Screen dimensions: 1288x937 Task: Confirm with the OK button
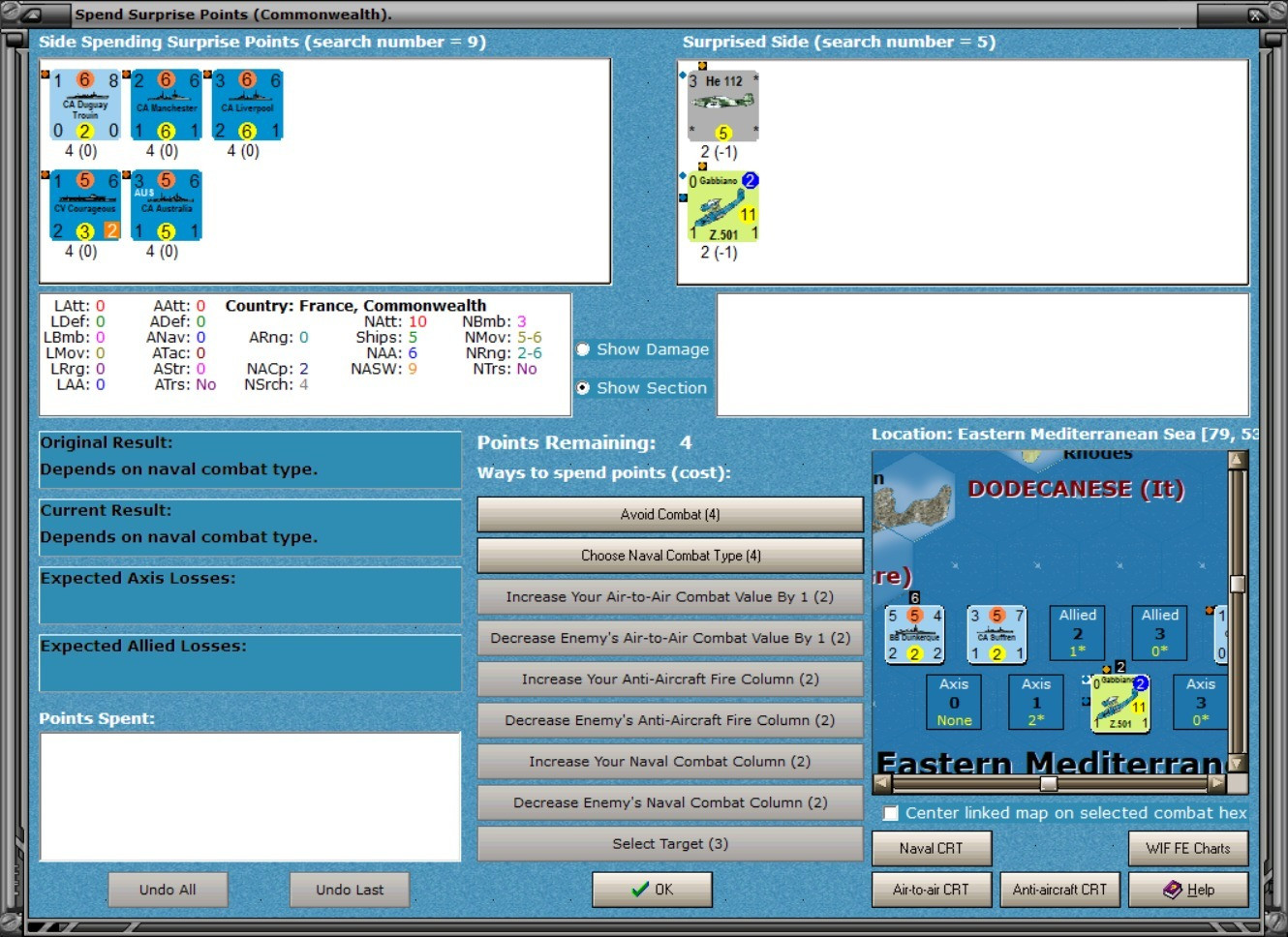pos(653,890)
